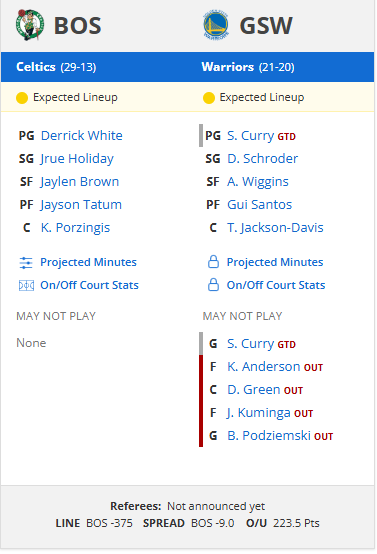Open Derrick White's player page
Image resolution: width=377 pixels, height=554 pixels.
click(x=82, y=136)
